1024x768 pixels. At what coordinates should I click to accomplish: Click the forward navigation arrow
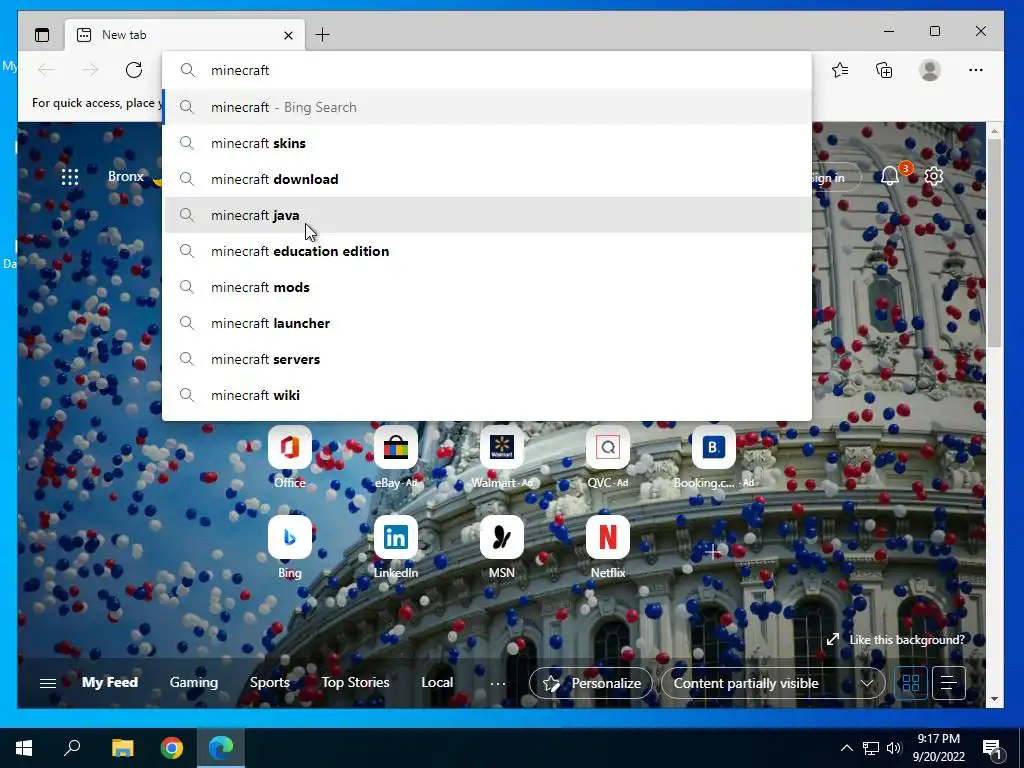[90, 70]
